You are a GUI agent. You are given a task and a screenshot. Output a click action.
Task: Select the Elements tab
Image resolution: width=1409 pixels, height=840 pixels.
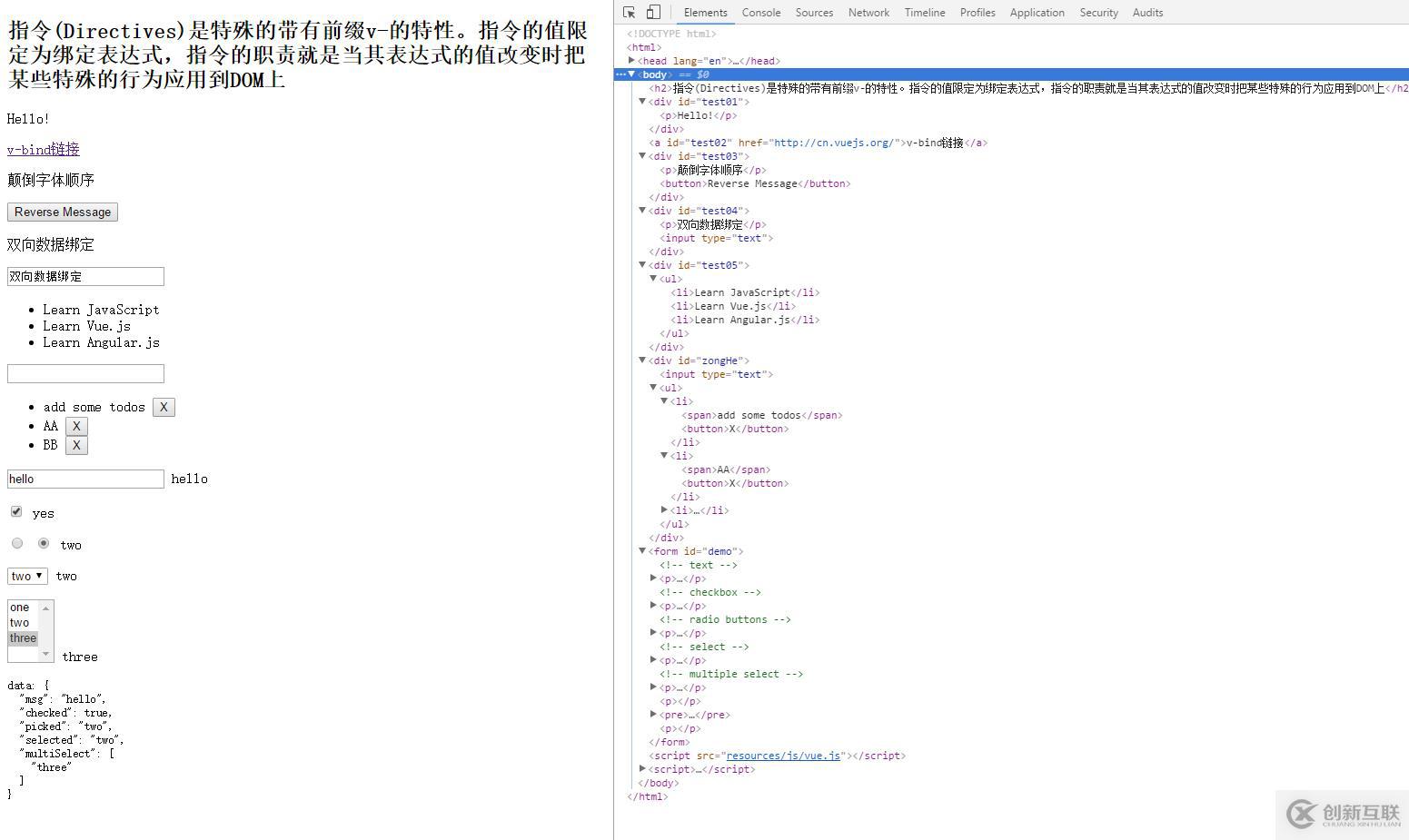(x=706, y=13)
